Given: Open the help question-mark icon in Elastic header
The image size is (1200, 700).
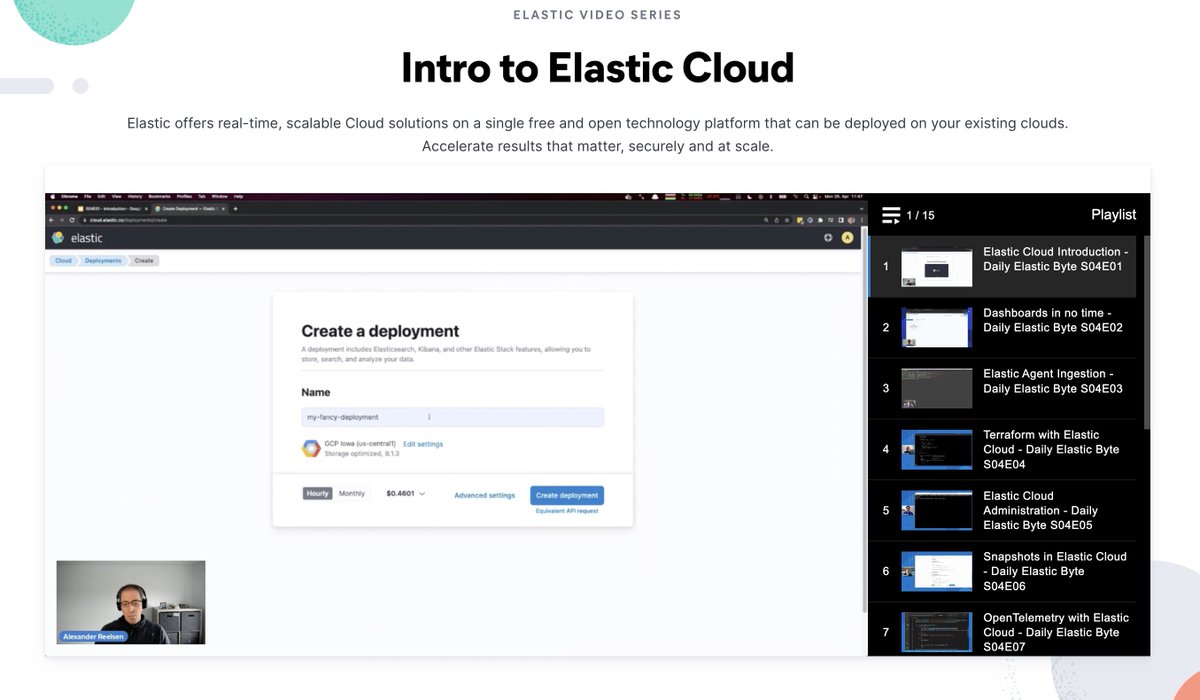Looking at the screenshot, I should click(827, 238).
